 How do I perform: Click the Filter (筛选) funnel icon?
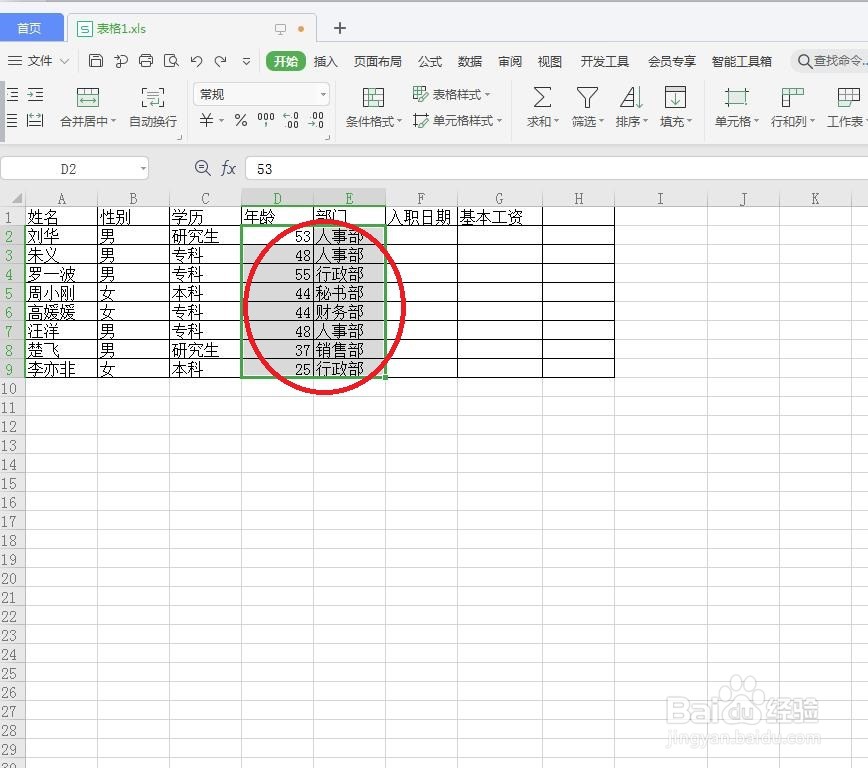coord(587,97)
